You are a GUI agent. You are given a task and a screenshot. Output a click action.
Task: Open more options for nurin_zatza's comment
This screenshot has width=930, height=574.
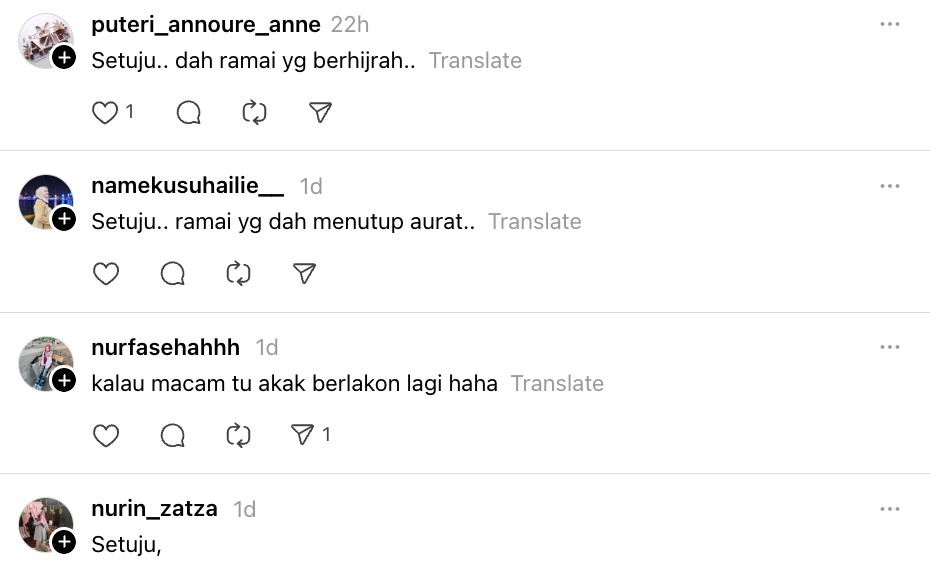coord(890,509)
